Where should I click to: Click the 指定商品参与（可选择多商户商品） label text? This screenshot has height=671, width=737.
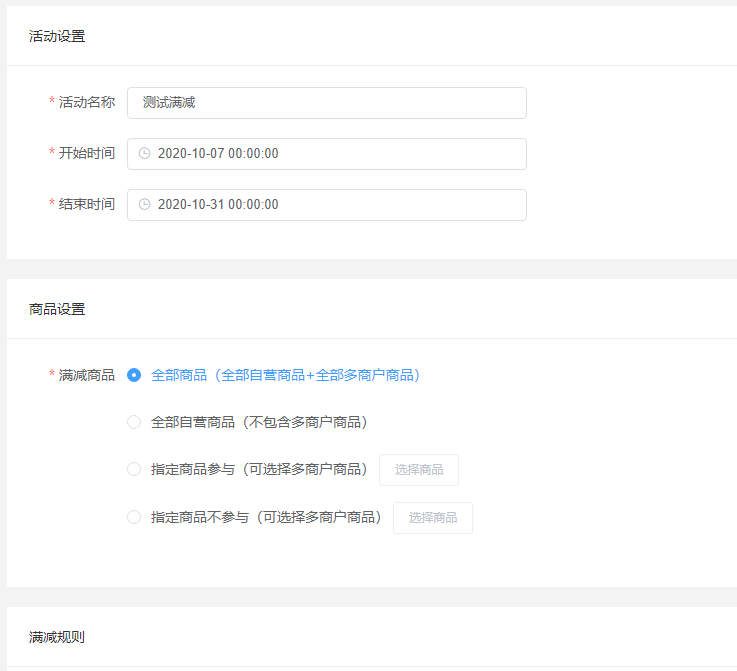[259, 469]
